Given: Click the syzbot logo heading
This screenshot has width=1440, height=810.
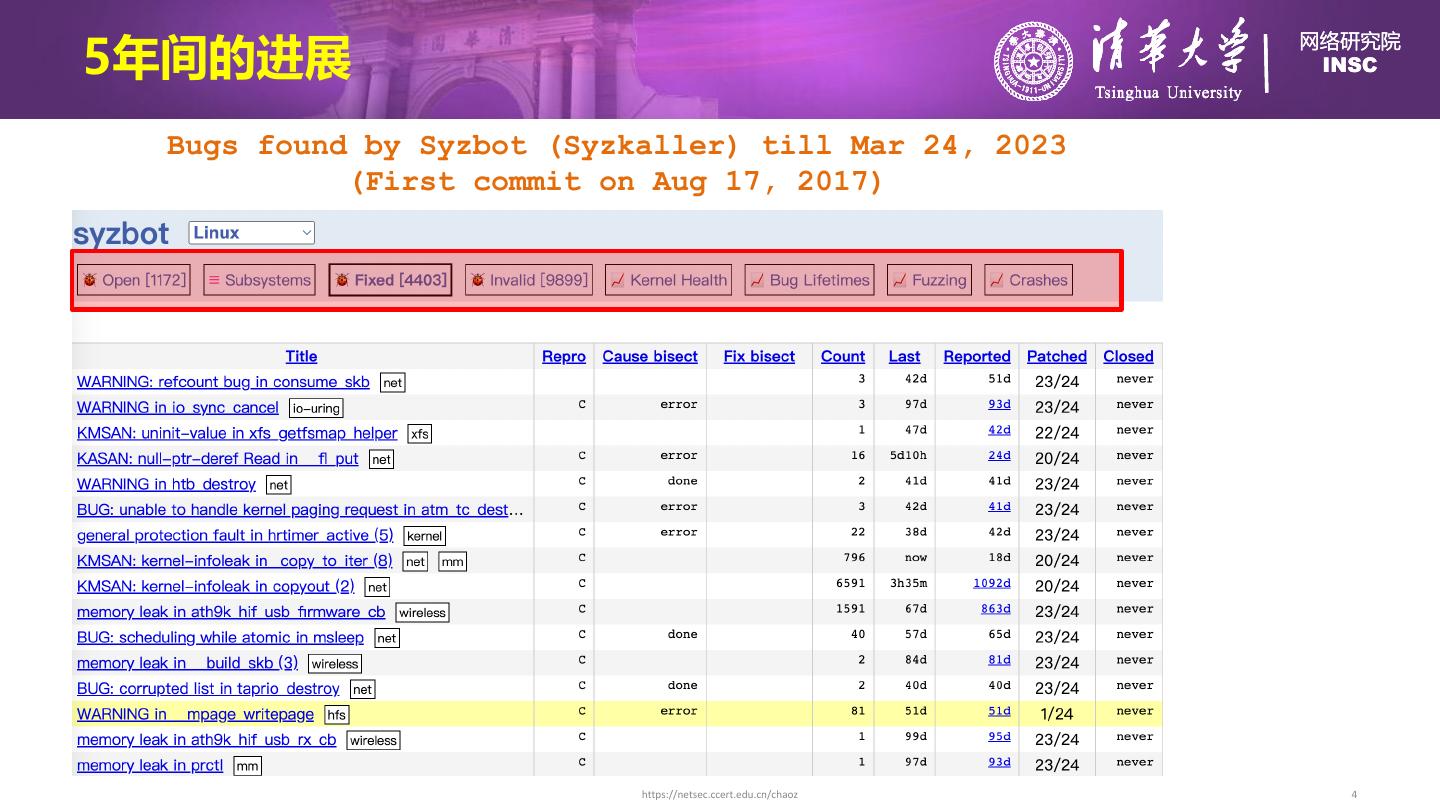Looking at the screenshot, I should click(121, 234).
